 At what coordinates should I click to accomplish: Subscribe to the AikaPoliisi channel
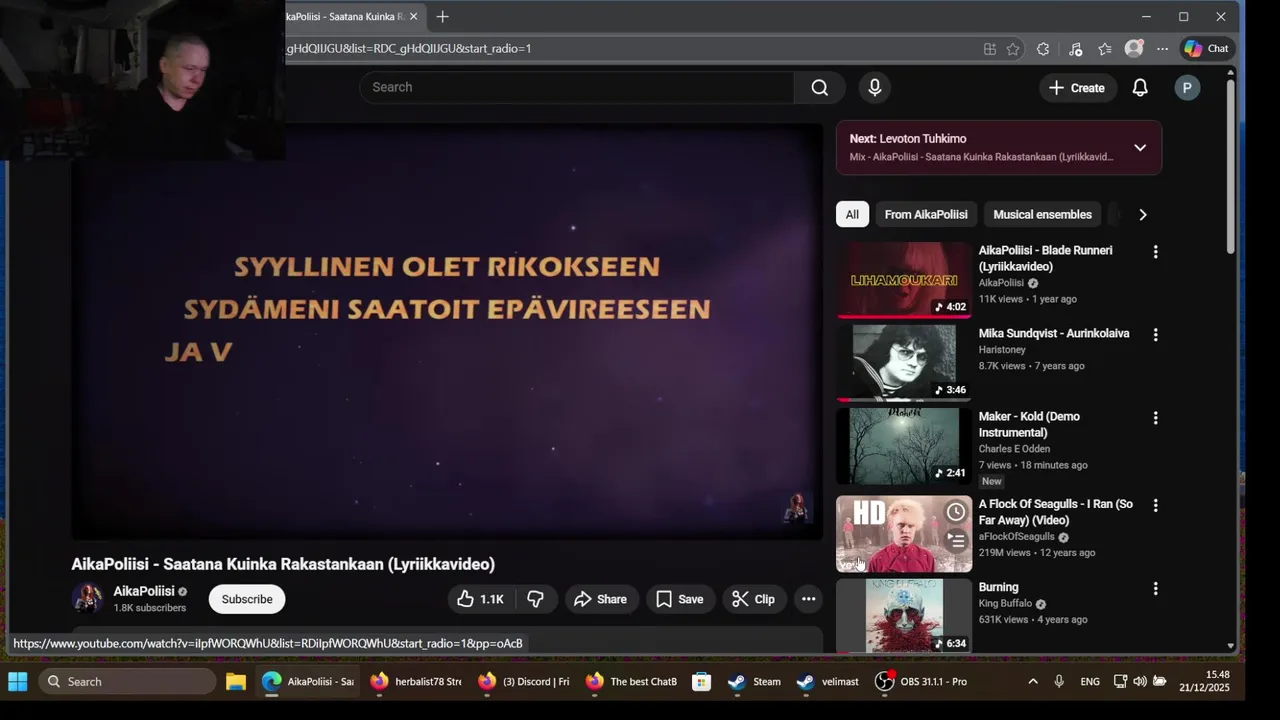coord(247,599)
